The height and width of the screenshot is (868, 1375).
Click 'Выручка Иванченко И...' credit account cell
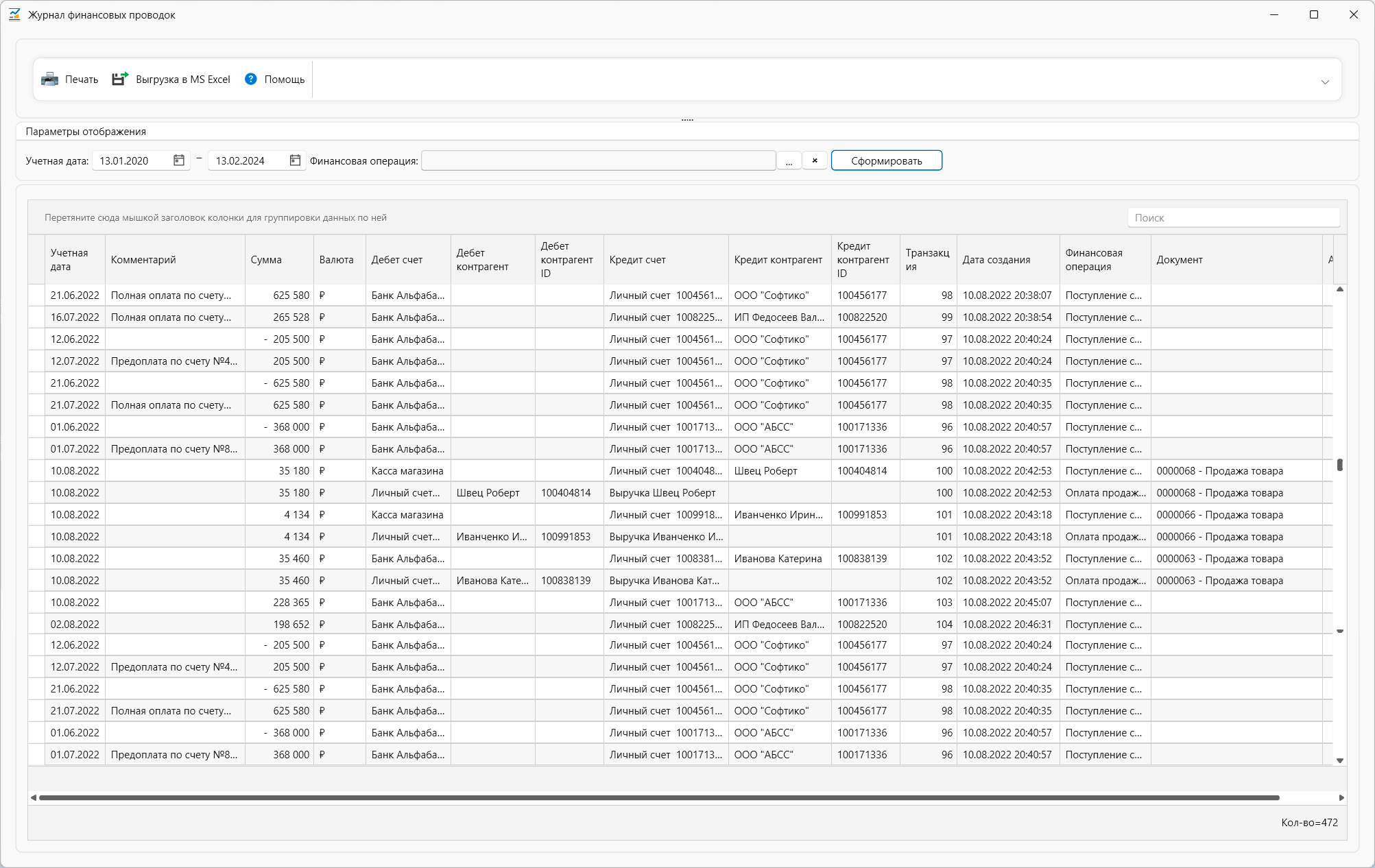click(x=666, y=537)
